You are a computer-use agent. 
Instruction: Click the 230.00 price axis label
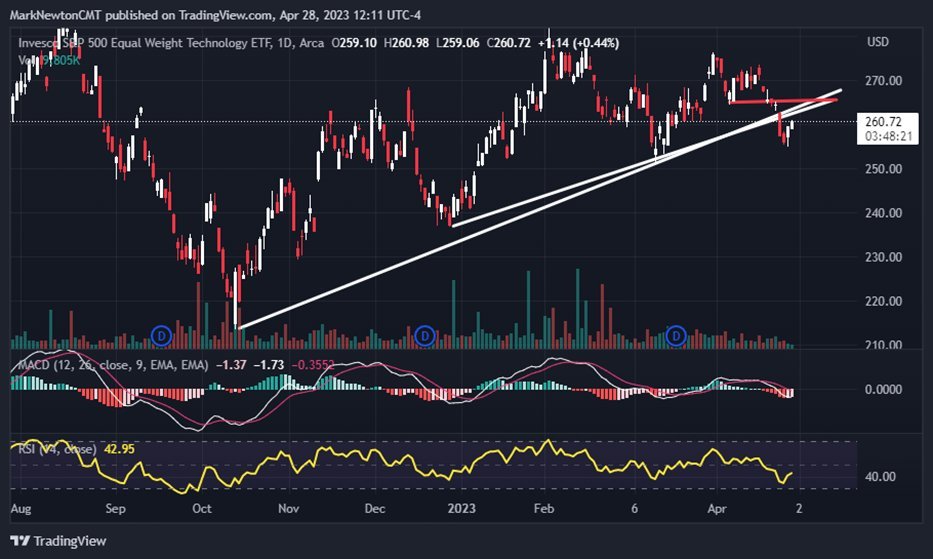point(883,257)
